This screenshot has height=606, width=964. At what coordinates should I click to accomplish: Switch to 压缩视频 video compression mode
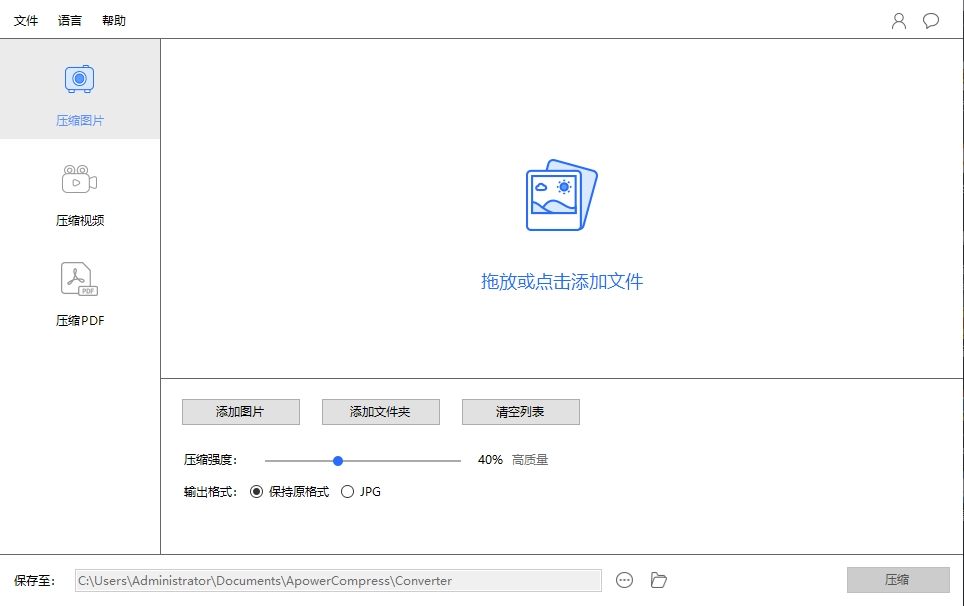coord(78,182)
